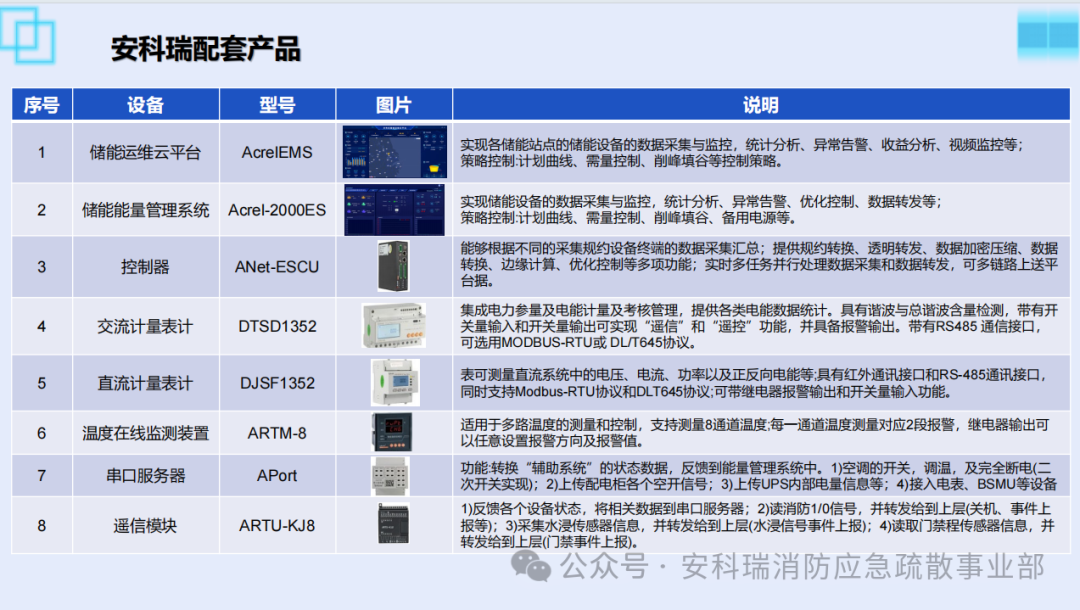
Task: Click the WeChat public account icon
Action: [530, 566]
